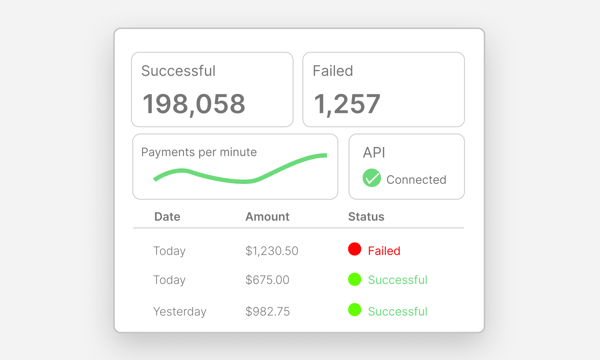Image resolution: width=600 pixels, height=360 pixels.
Task: Click the green dot beside $675.00 payment
Action: [x=355, y=279]
